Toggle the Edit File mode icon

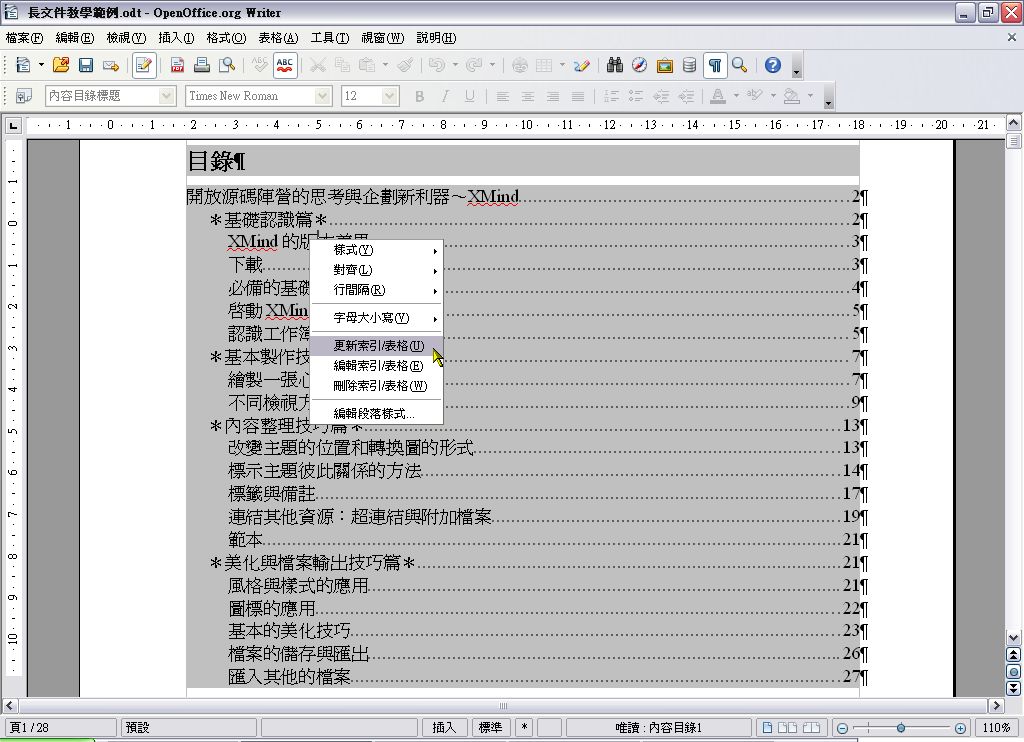point(144,65)
